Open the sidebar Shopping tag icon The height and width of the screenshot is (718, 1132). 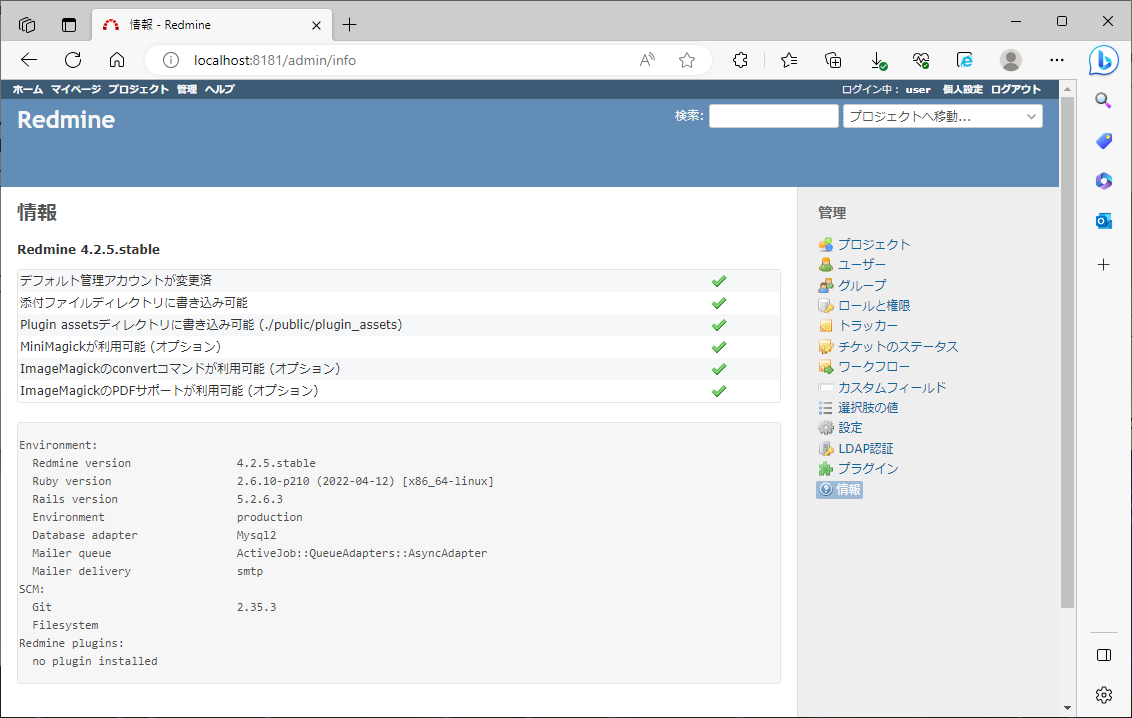coord(1103,141)
